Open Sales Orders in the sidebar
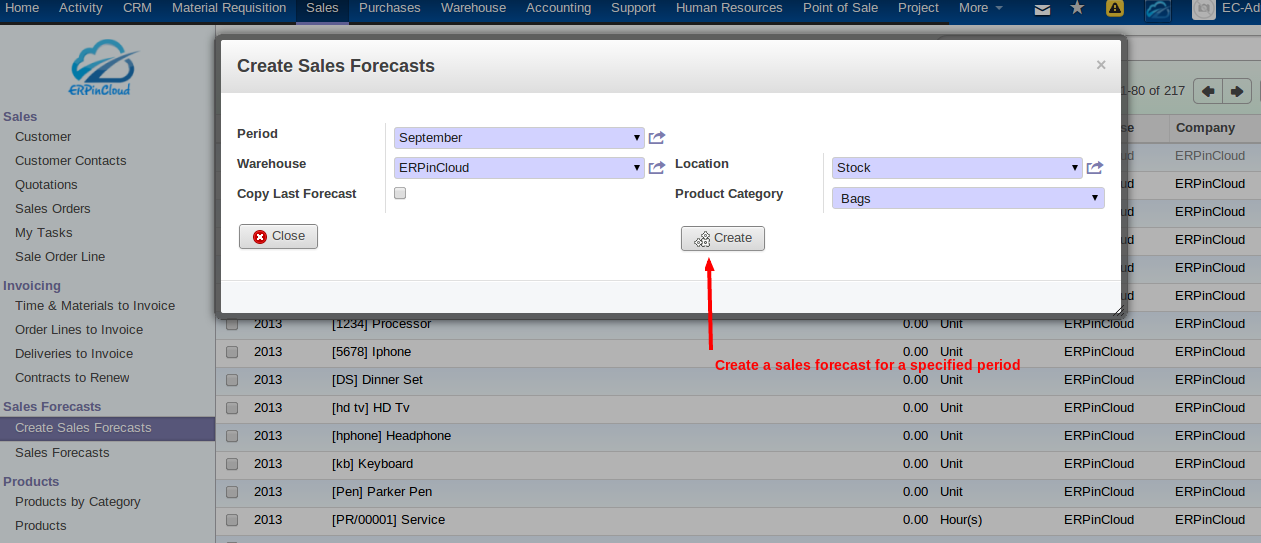 [x=53, y=209]
